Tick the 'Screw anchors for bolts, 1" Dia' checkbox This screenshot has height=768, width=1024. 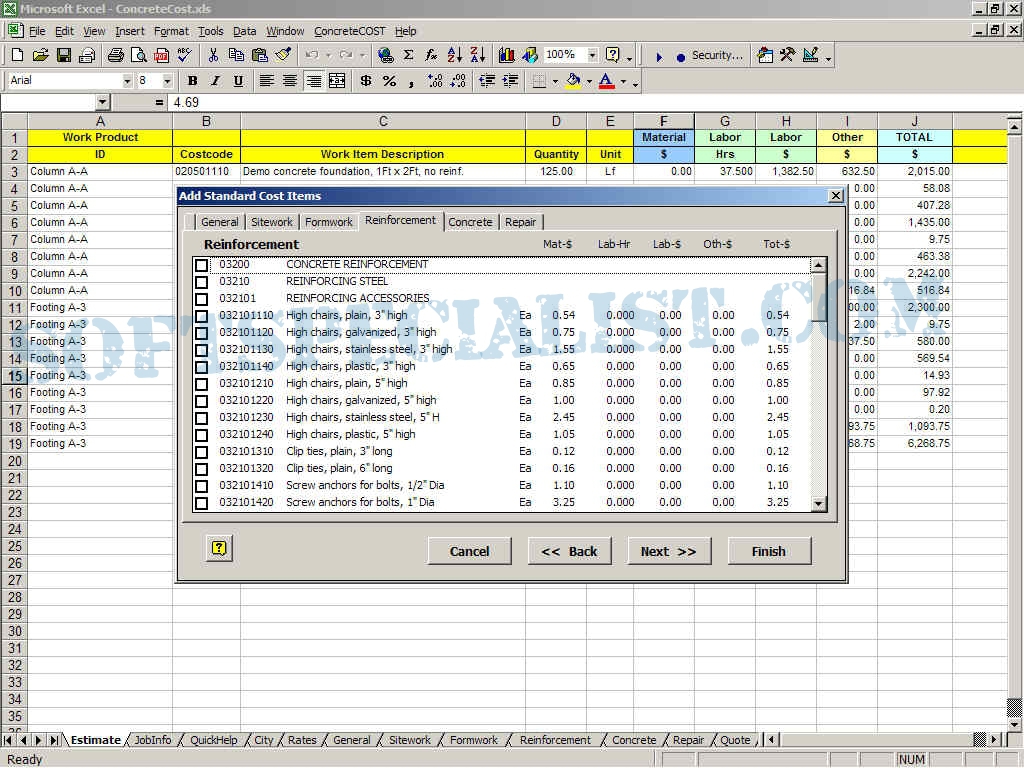(201, 503)
